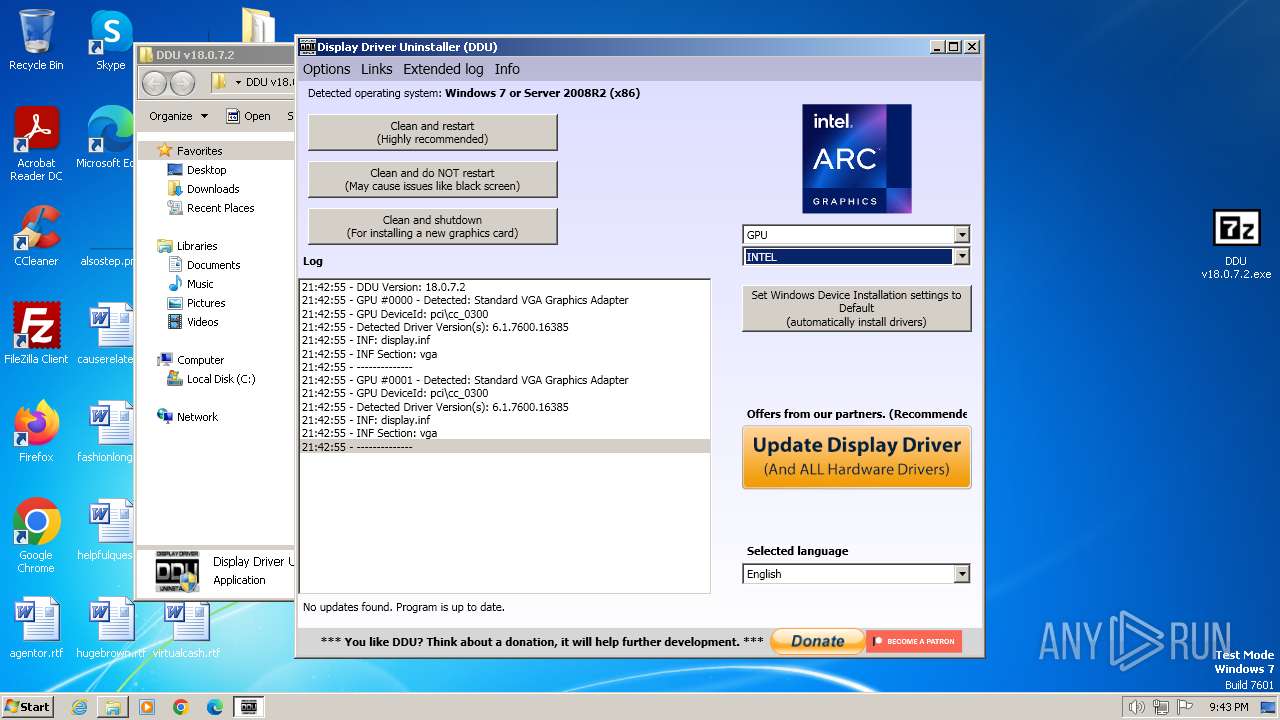The image size is (1280, 720).
Task: Open Google Chrome desktop shortcut
Action: tap(36, 535)
